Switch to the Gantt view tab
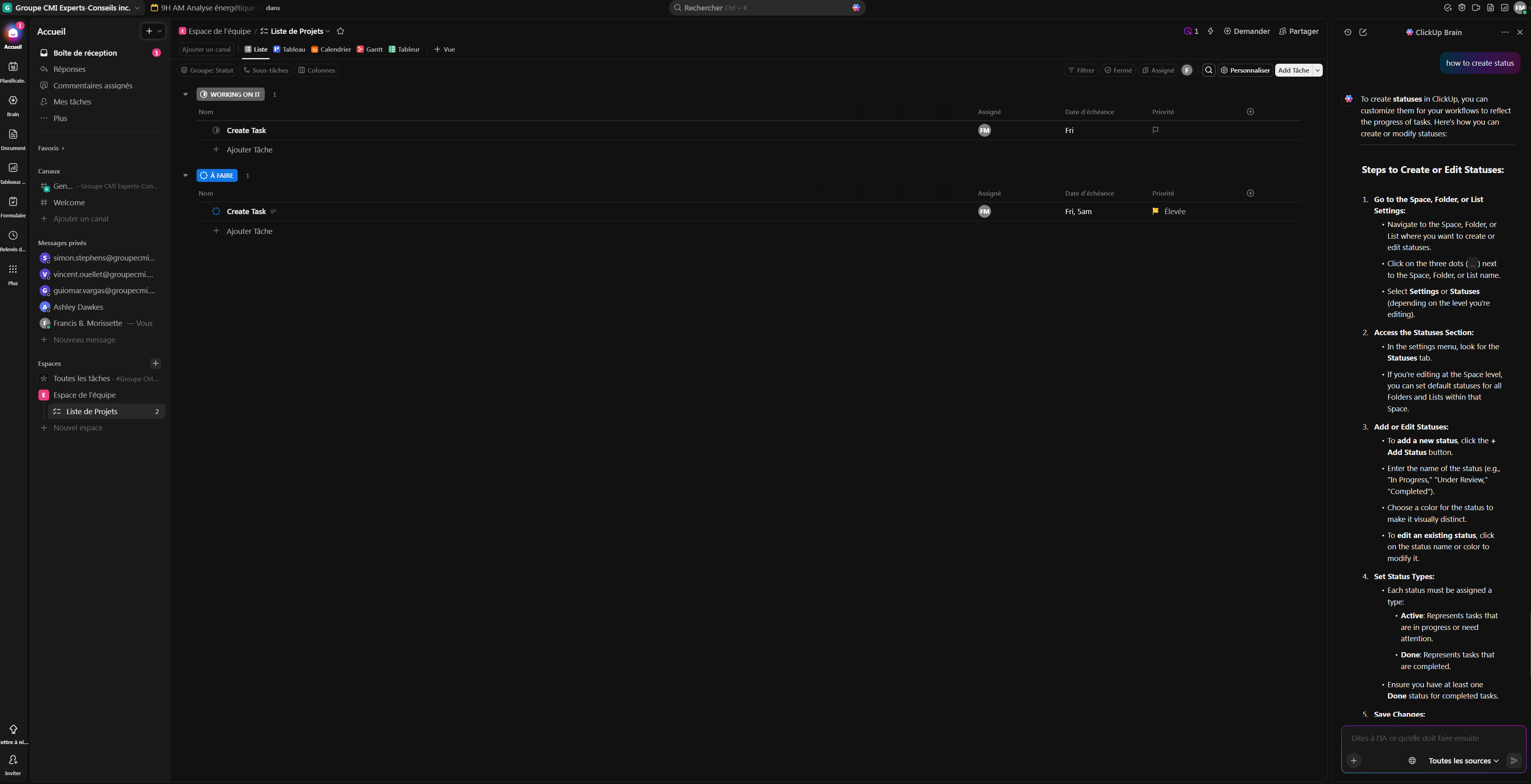 click(x=370, y=49)
